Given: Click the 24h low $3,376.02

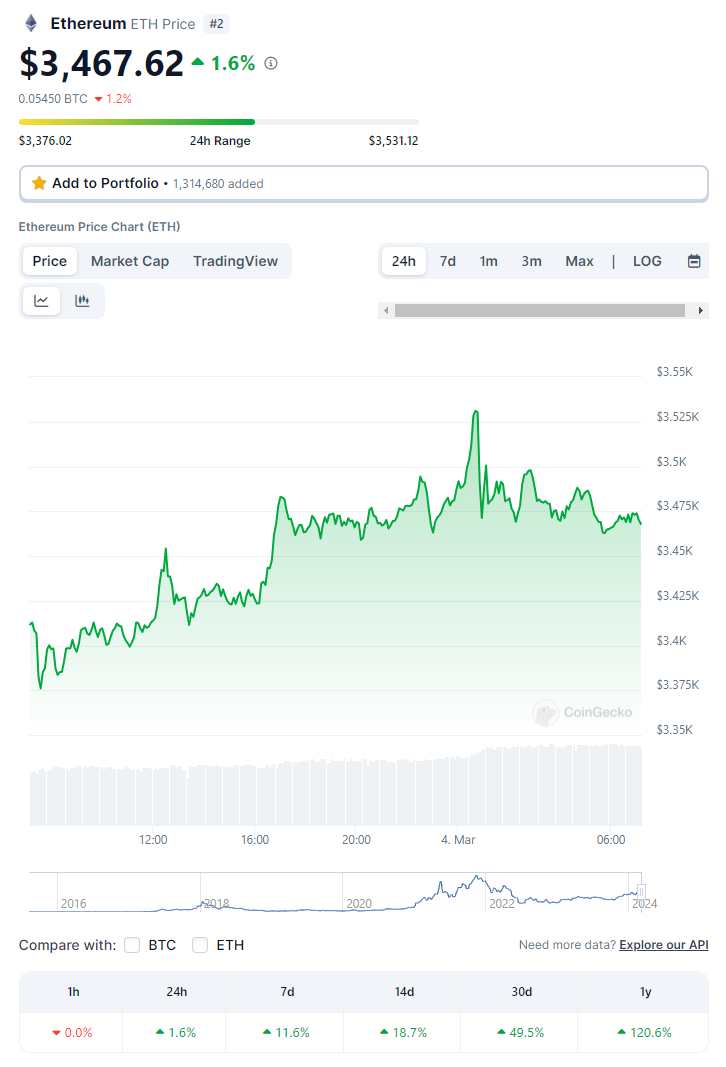Looking at the screenshot, I should 45,141.
